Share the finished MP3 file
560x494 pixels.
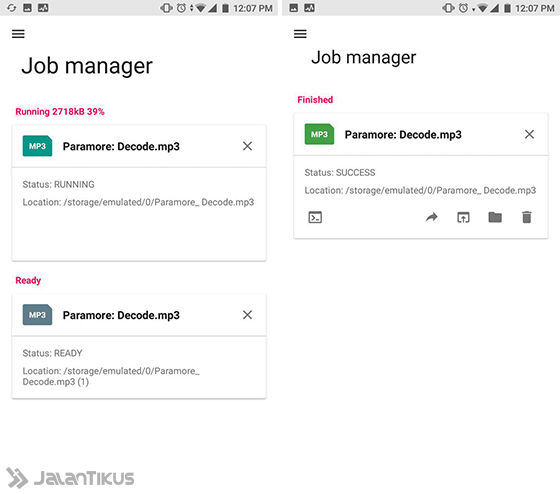[x=432, y=217]
